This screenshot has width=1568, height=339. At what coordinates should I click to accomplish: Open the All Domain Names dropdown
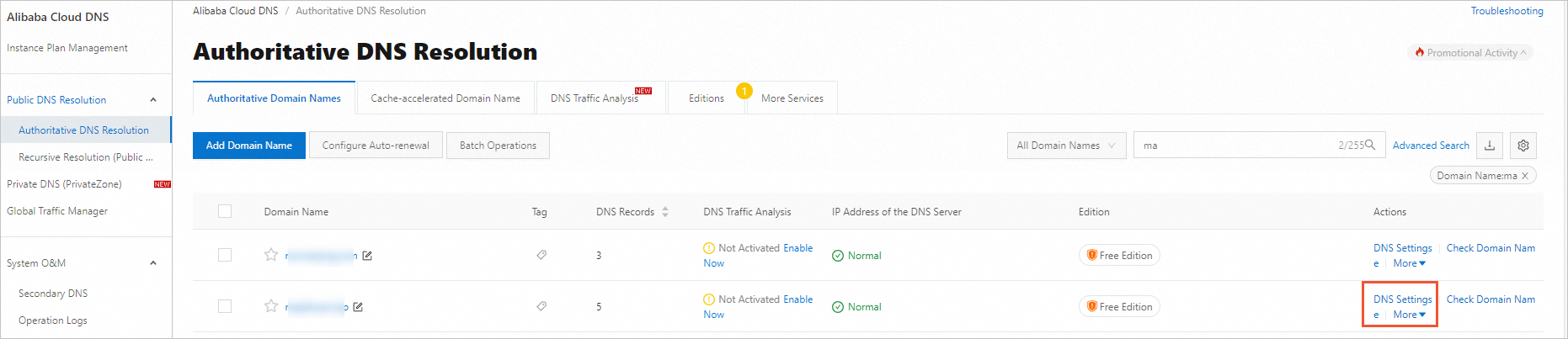click(x=1065, y=146)
